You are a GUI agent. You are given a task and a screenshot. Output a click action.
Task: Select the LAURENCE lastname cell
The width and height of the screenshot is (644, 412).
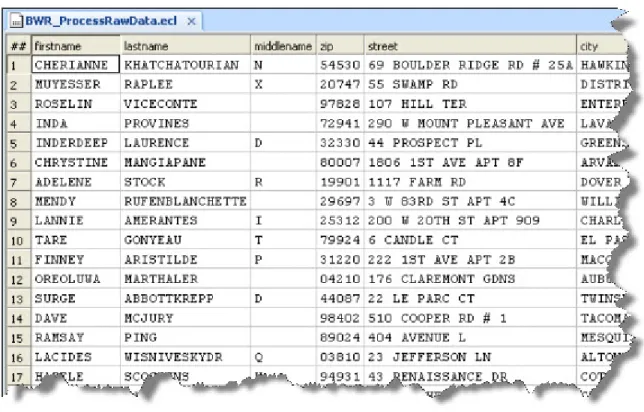[x=186, y=143]
